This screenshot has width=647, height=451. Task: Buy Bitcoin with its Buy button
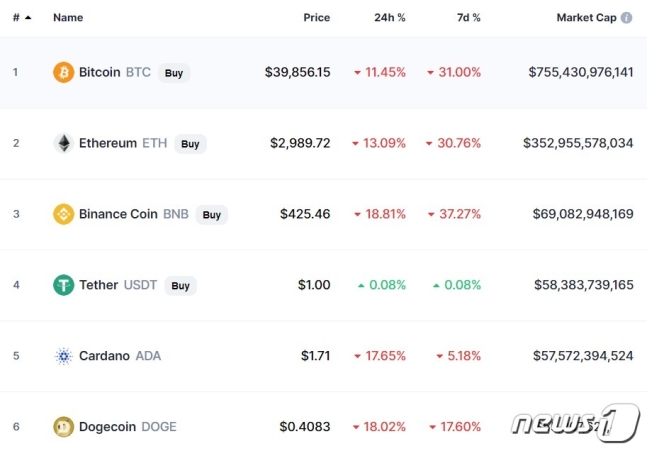174,73
